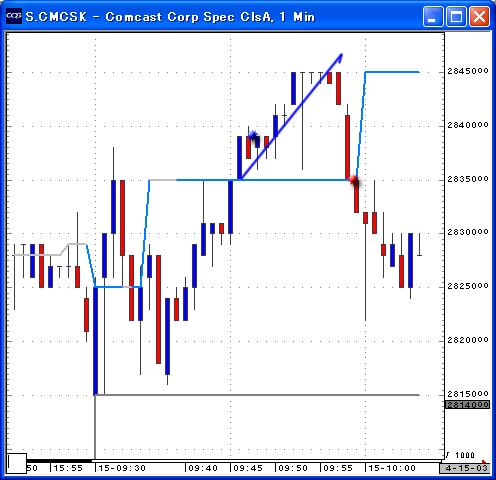Click the 15:55 time axis label
496x480 pixels.
(x=68, y=468)
